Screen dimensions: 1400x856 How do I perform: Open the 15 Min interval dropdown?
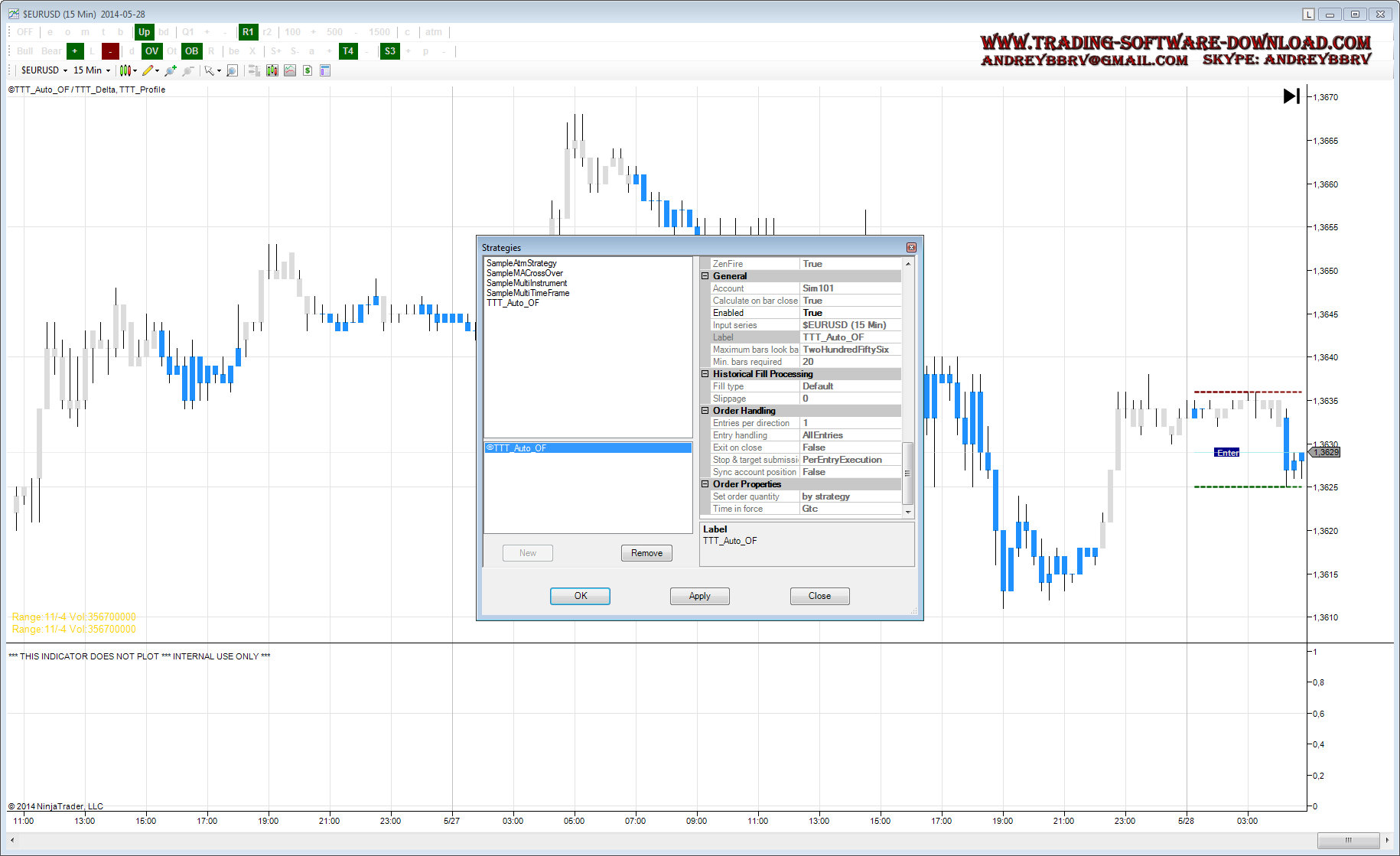click(92, 70)
